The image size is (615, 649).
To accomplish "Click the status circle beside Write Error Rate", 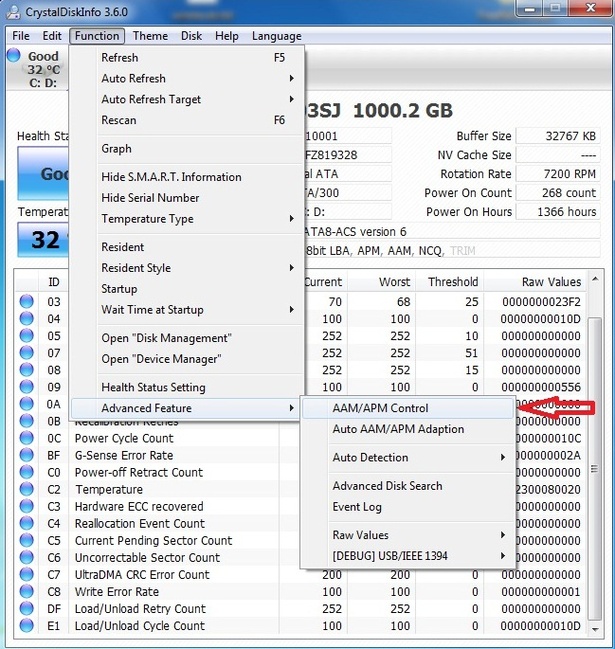I will 26,591.
